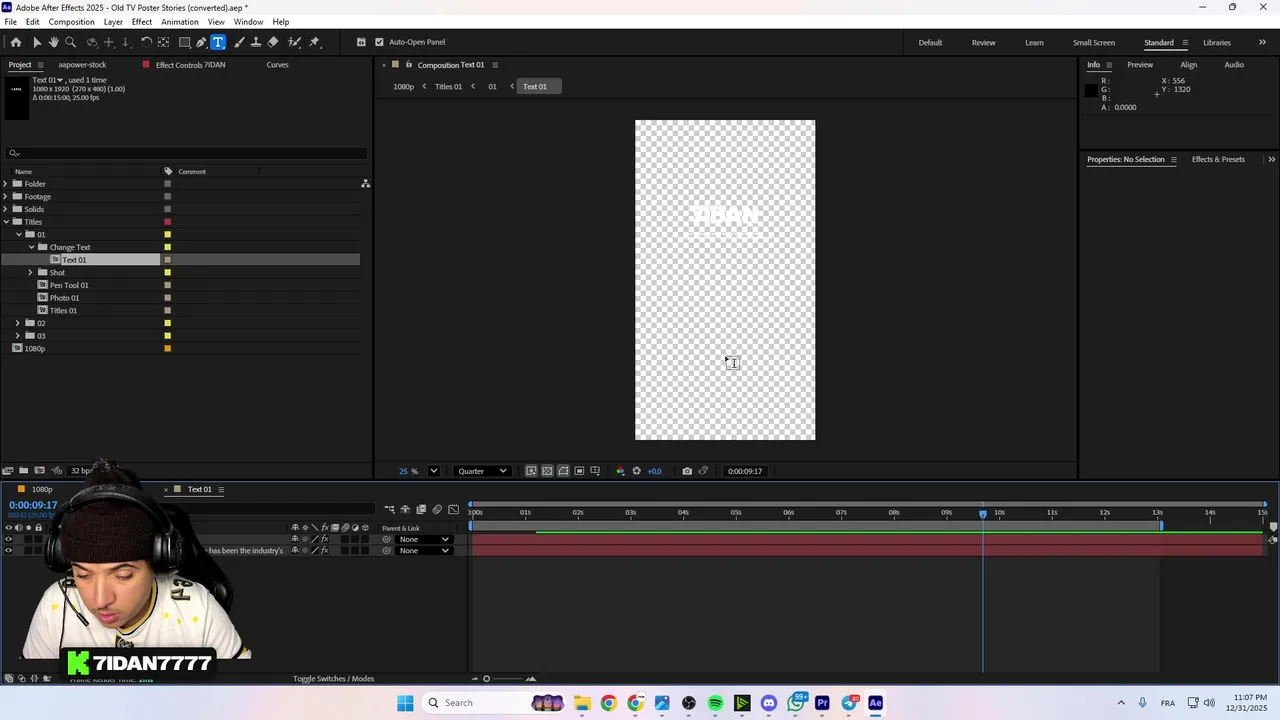Take a snapshot with camera icon

point(687,471)
